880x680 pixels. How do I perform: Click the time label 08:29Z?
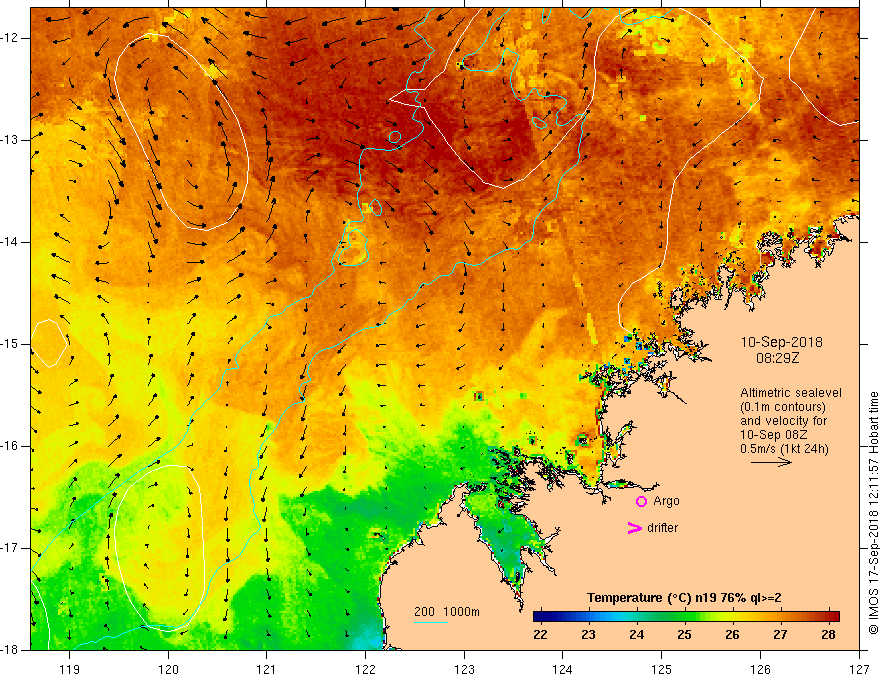pos(778,358)
